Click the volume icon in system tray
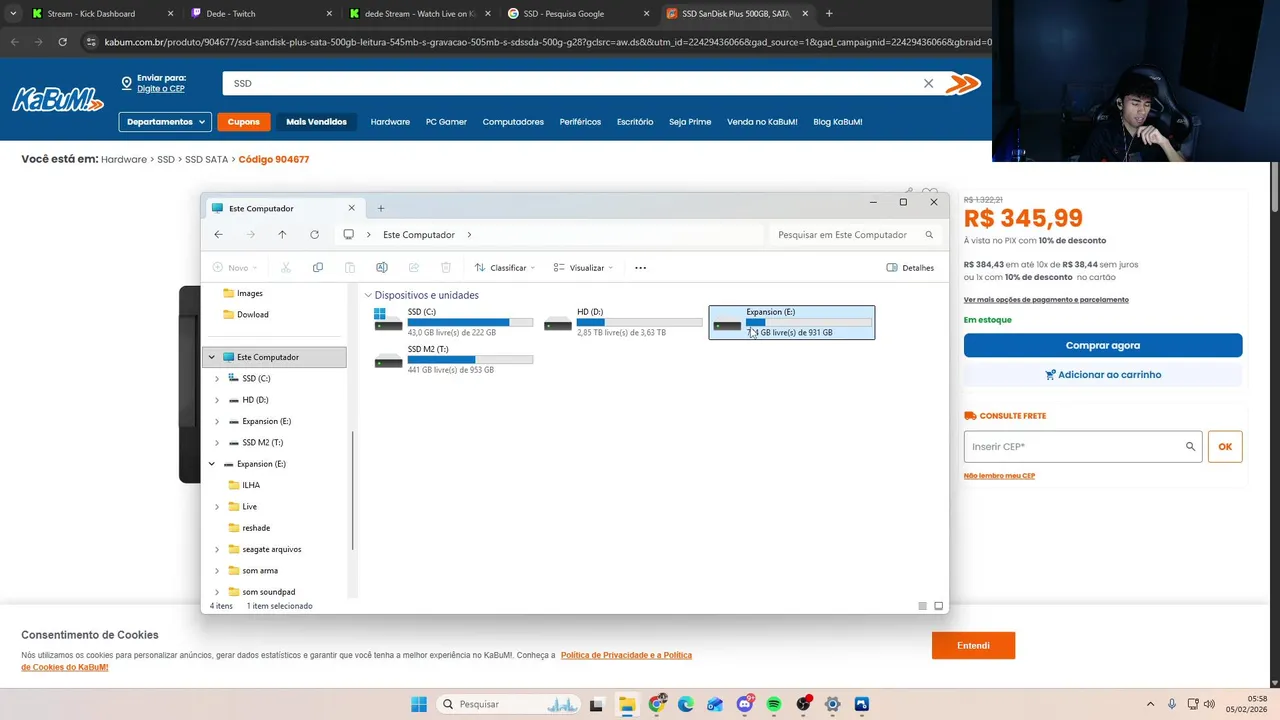Screen dimensions: 1280x720 (1209, 704)
